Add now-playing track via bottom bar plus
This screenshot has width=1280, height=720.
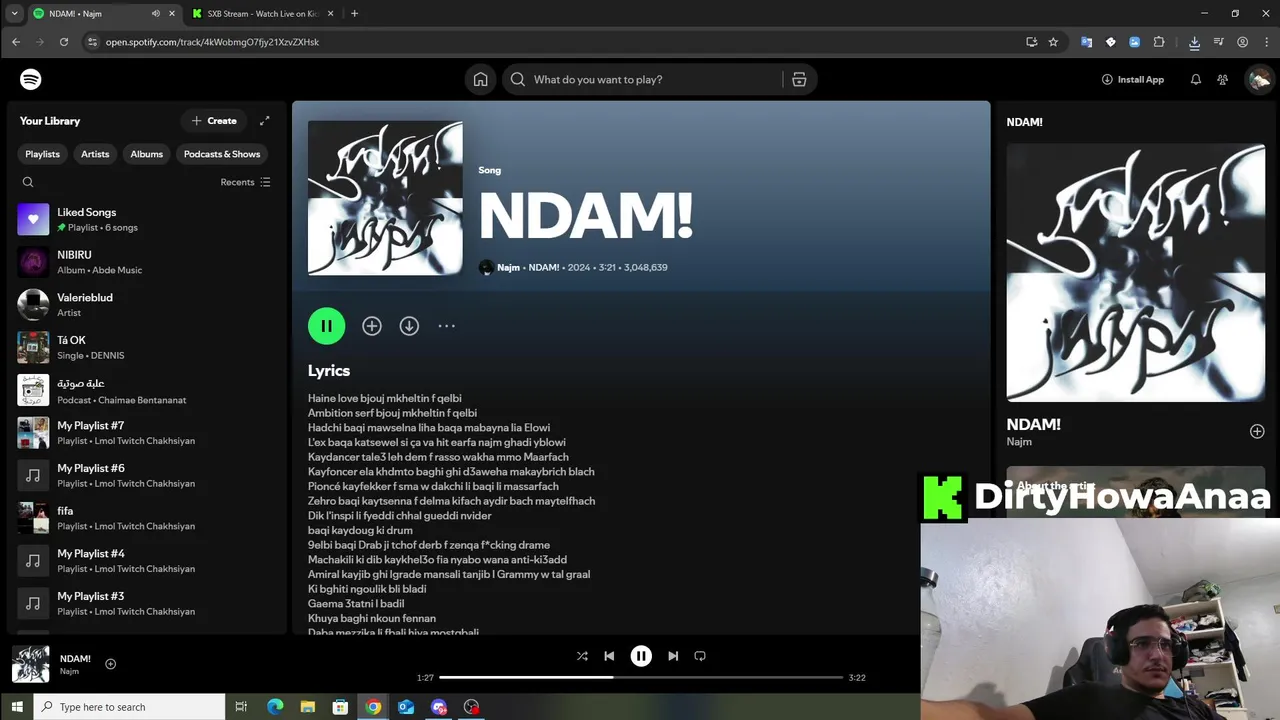[111, 664]
